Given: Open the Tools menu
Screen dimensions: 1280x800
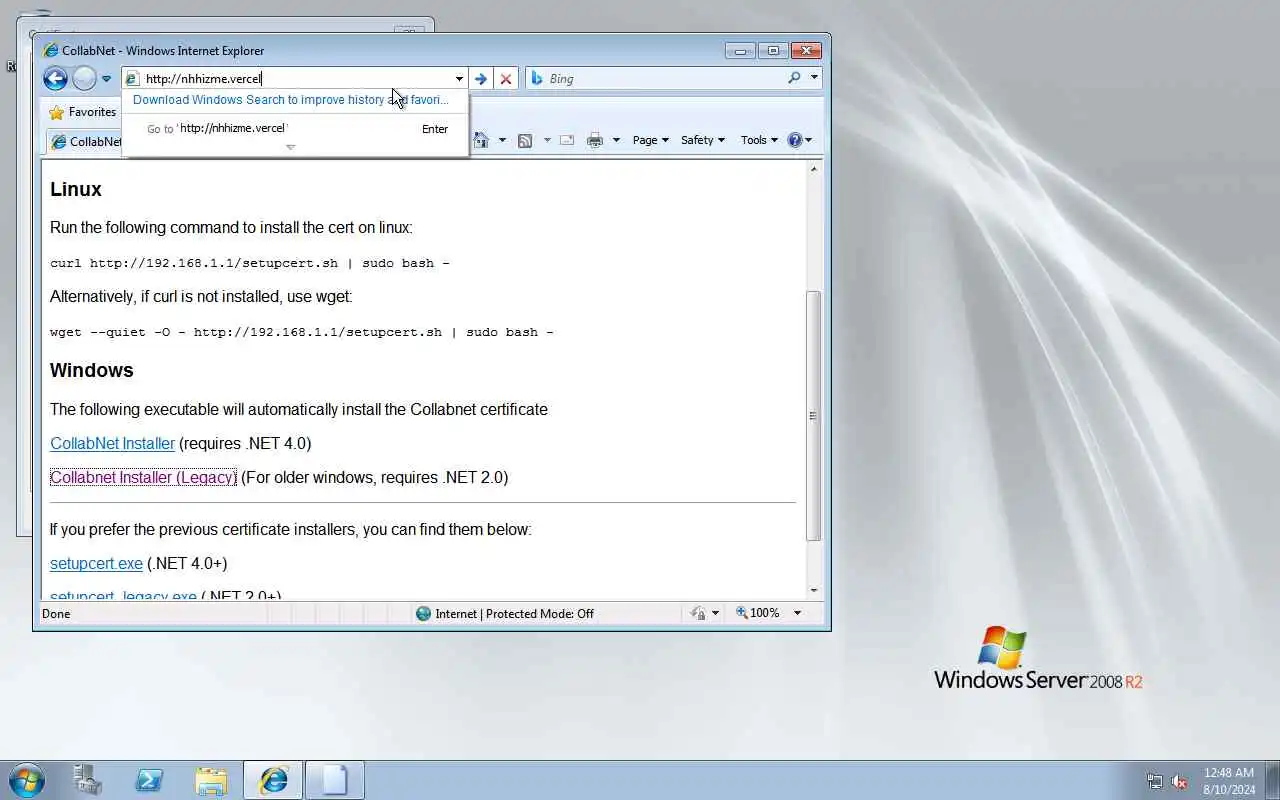Looking at the screenshot, I should (x=759, y=140).
